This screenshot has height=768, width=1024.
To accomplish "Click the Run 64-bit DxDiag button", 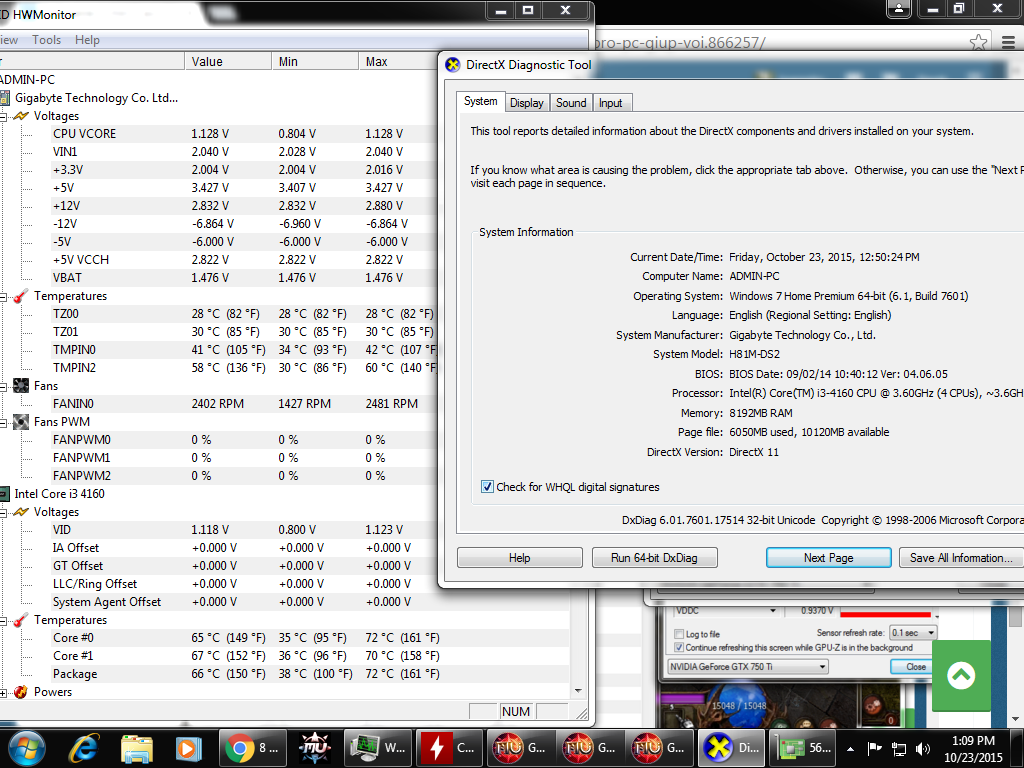I will [x=654, y=558].
